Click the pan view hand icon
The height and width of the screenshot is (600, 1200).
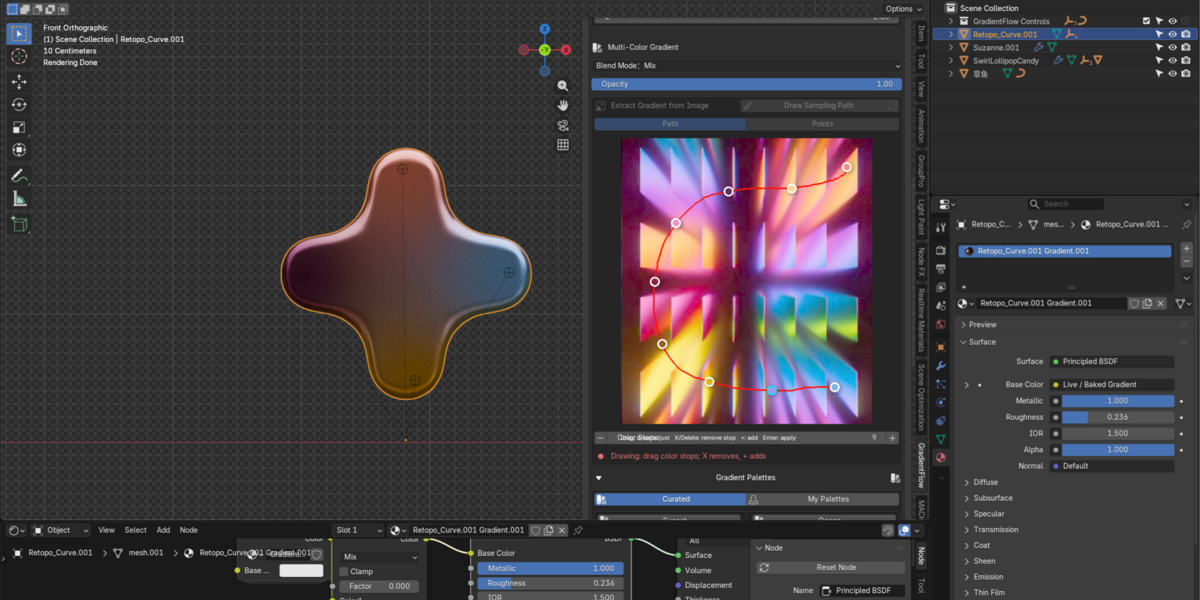click(x=563, y=105)
